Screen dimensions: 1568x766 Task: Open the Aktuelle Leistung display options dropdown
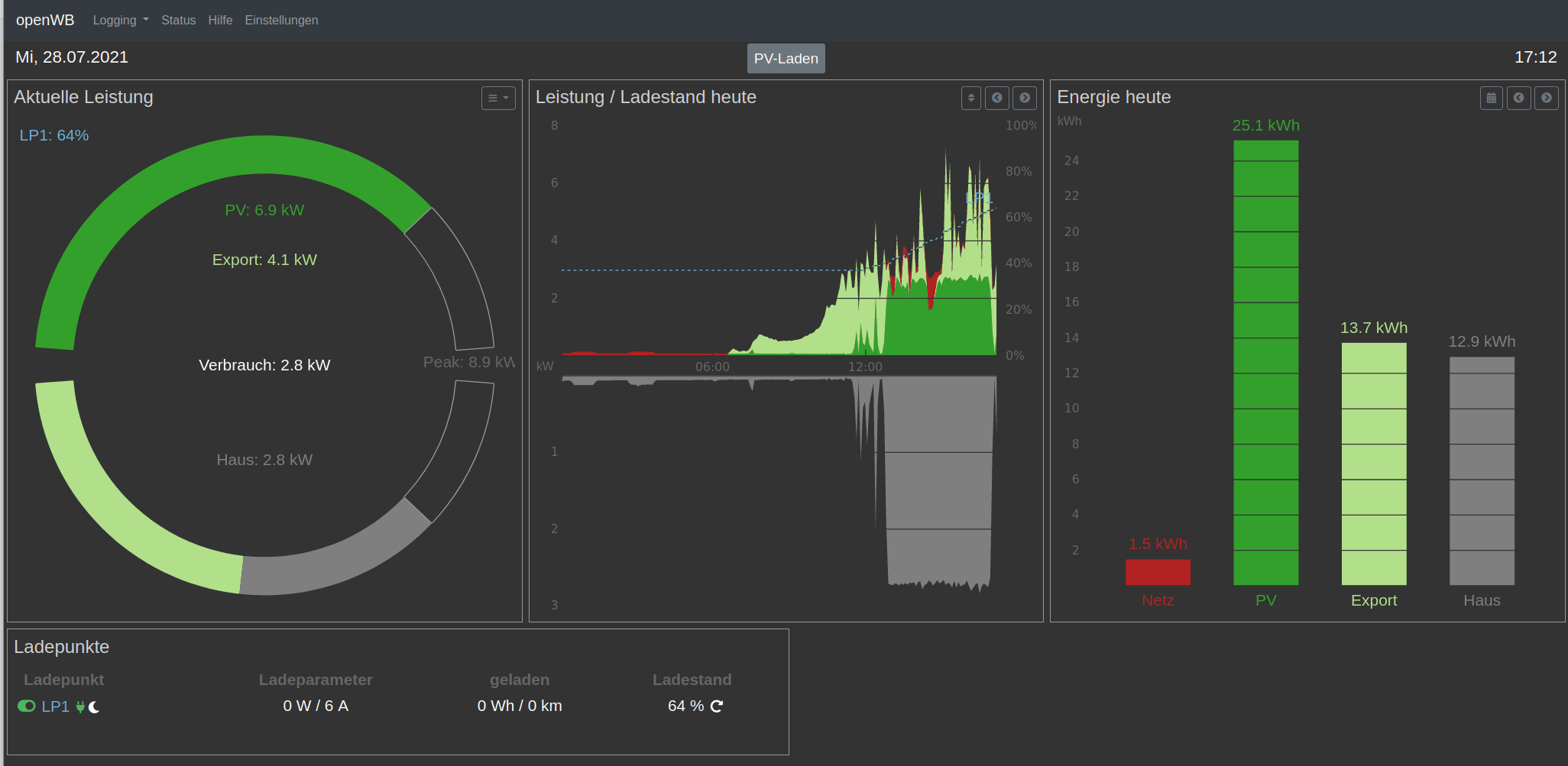[x=498, y=98]
